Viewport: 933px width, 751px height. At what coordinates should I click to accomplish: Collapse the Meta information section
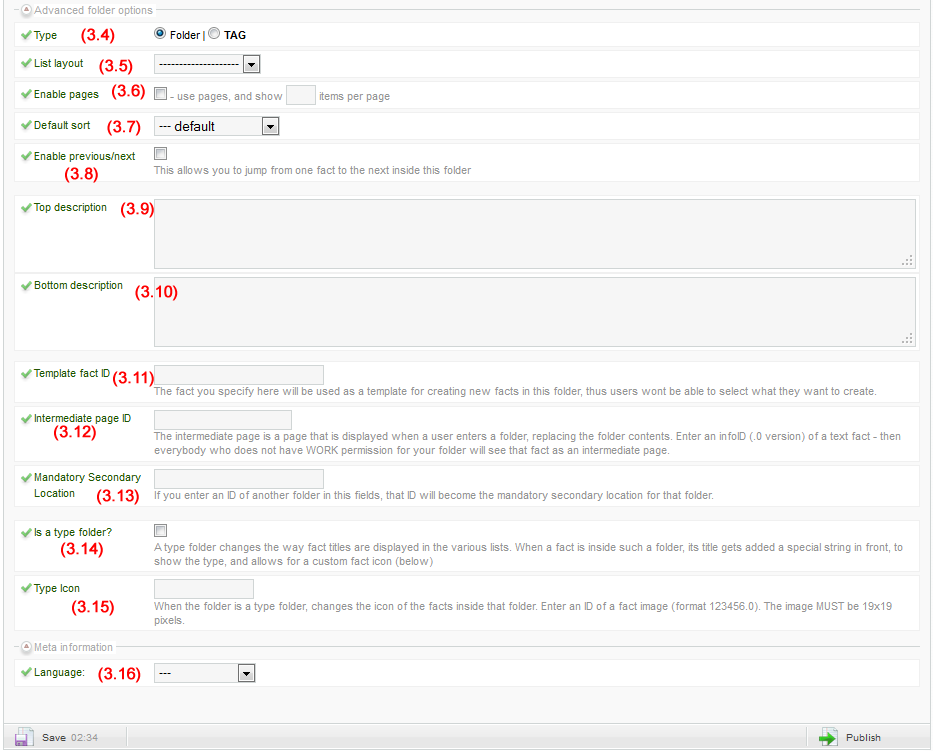pos(27,646)
